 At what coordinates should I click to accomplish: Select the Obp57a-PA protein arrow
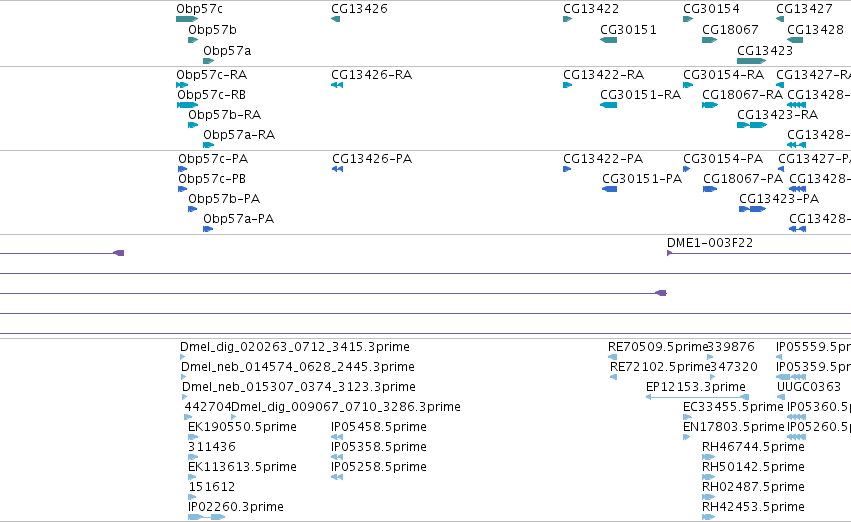[x=208, y=230]
